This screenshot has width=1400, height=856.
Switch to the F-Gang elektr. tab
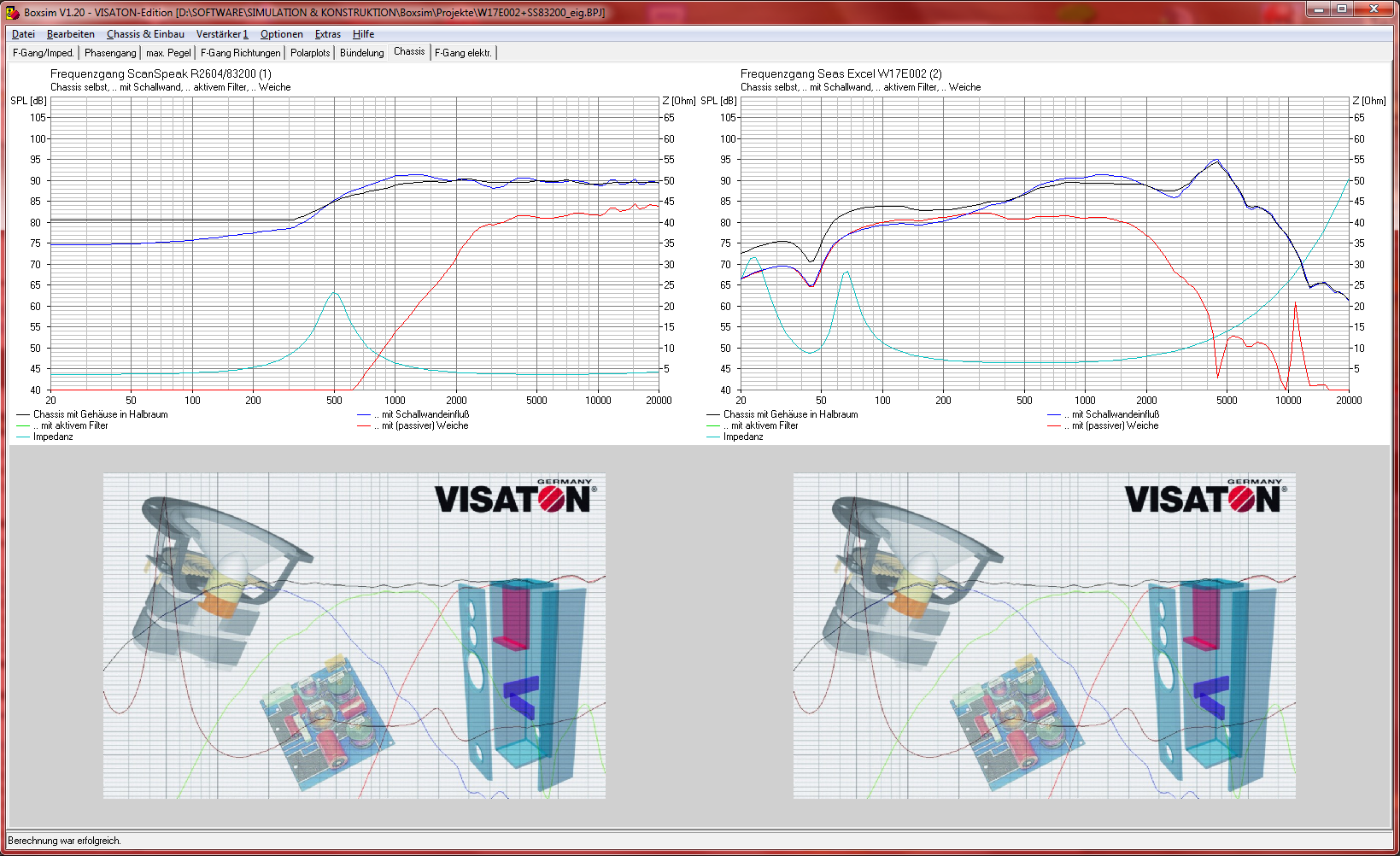pyautogui.click(x=463, y=53)
